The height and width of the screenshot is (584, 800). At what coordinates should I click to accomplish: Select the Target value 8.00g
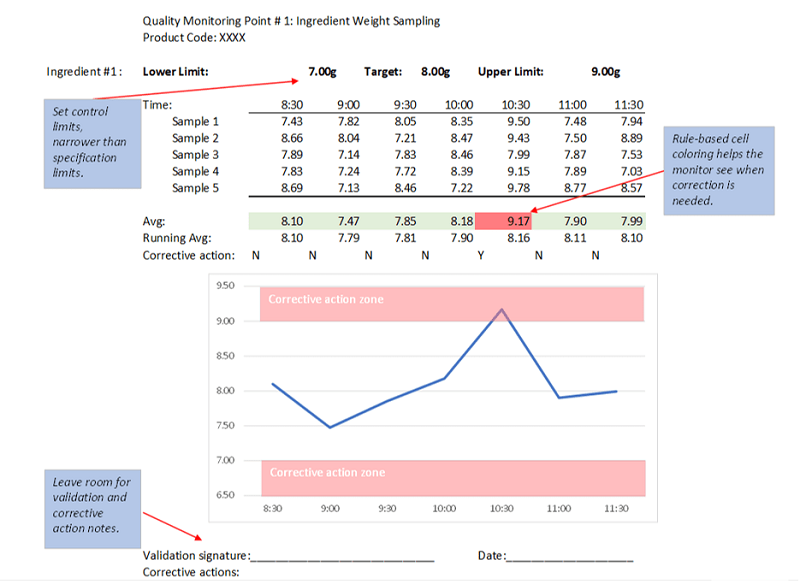435,71
